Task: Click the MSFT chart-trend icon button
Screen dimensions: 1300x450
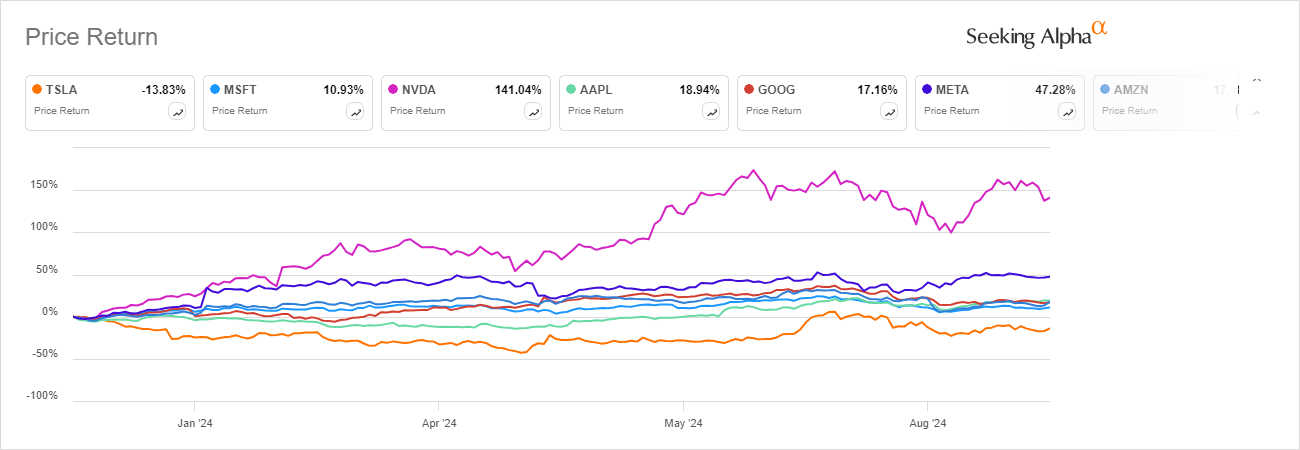Action: click(354, 112)
